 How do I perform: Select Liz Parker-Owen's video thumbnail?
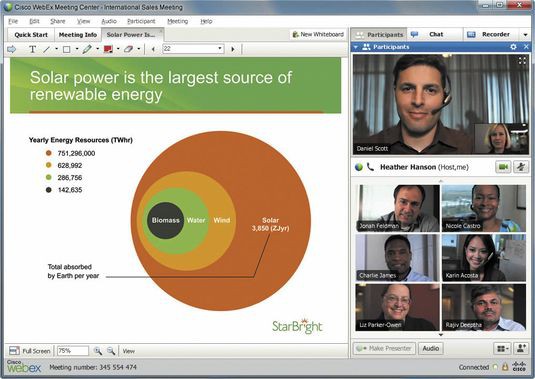pyautogui.click(x=397, y=307)
